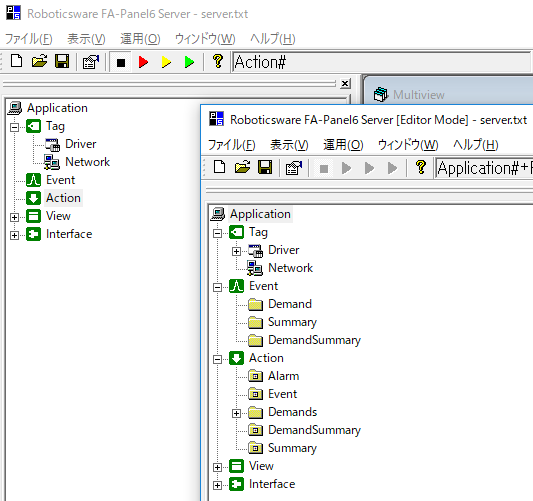Open ウィンドウ(W) menu in Editor Mode window

408,145
